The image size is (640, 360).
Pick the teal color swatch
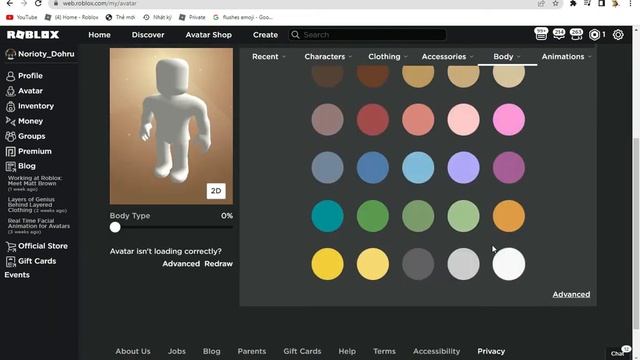(327, 216)
